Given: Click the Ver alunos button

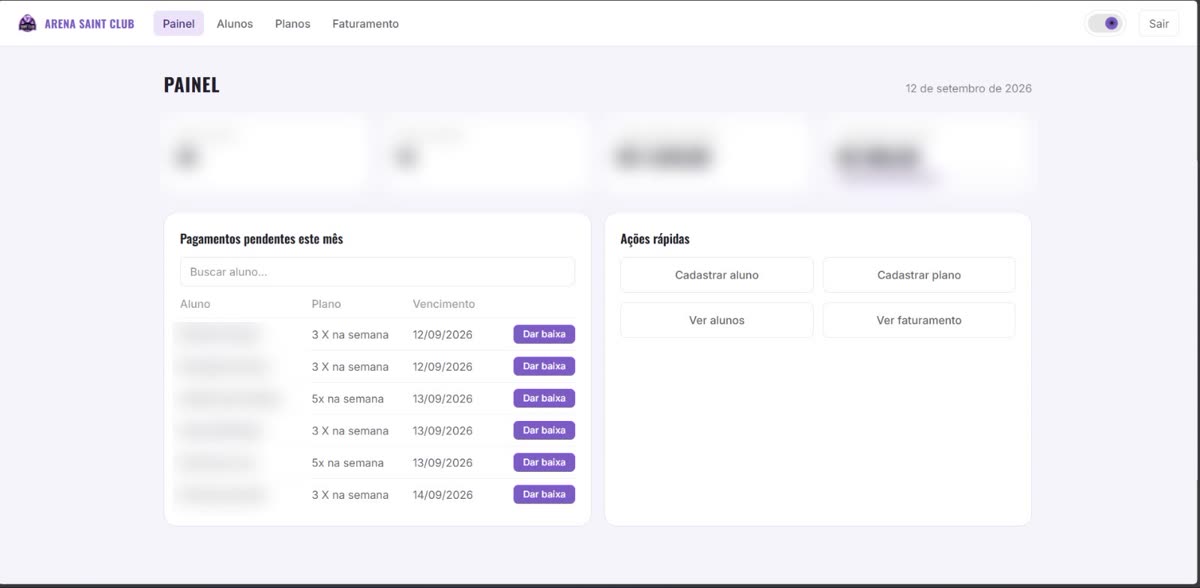Looking at the screenshot, I should [x=716, y=320].
